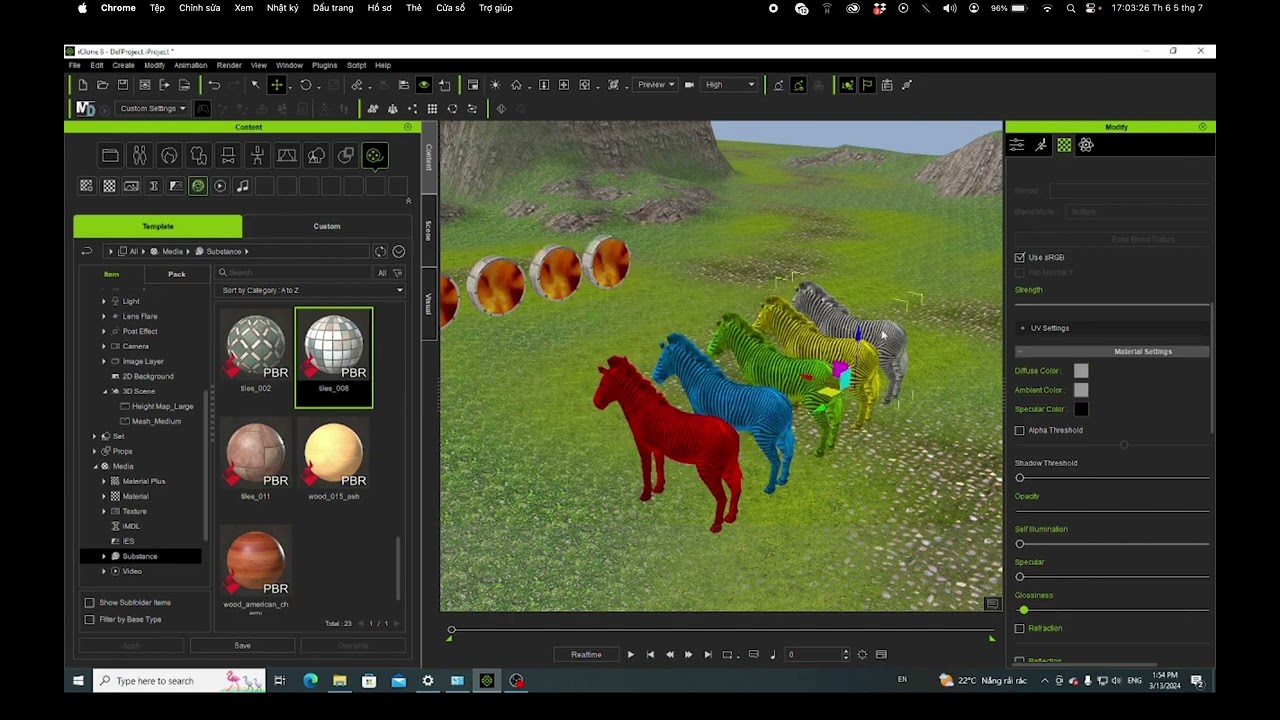Image resolution: width=1280 pixels, height=720 pixels.
Task: Enable the Refraction checkbox
Action: click(1020, 628)
